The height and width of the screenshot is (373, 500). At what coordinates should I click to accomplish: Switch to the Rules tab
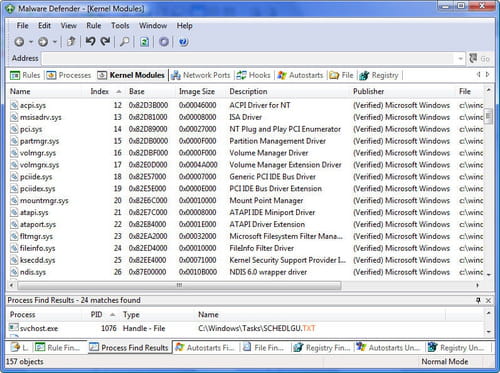click(25, 75)
